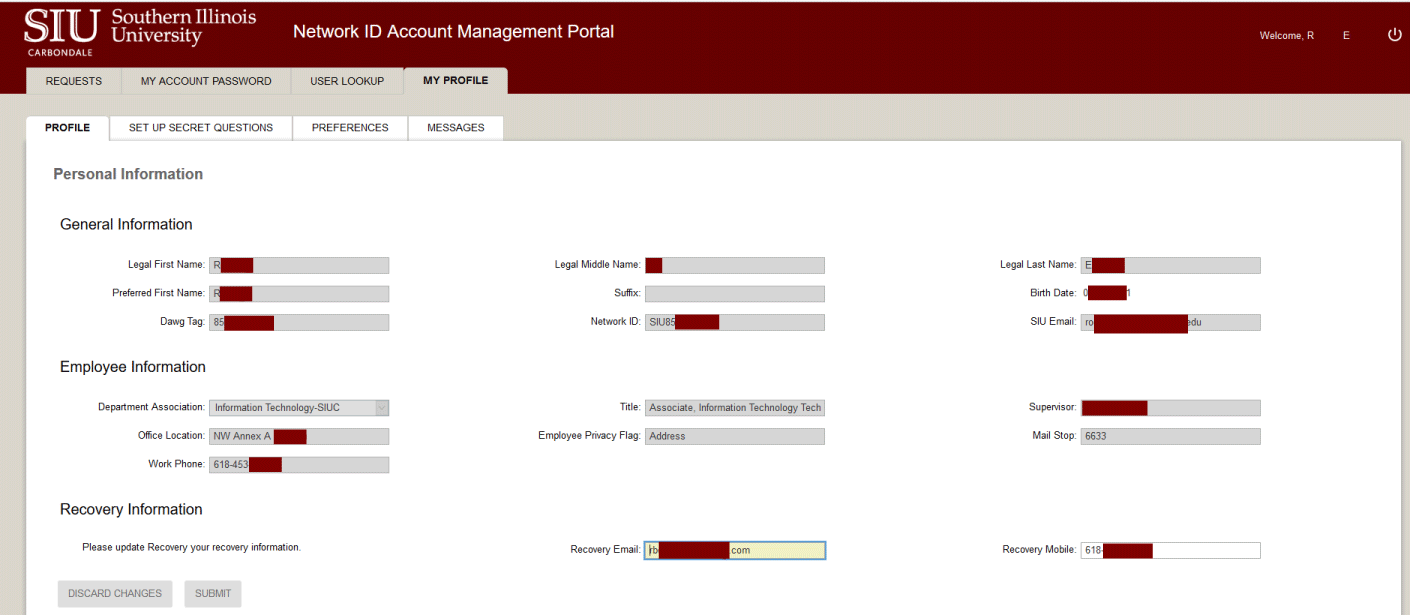Switch to the PREFERENCES tab
The width and height of the screenshot is (1410, 615).
350,128
